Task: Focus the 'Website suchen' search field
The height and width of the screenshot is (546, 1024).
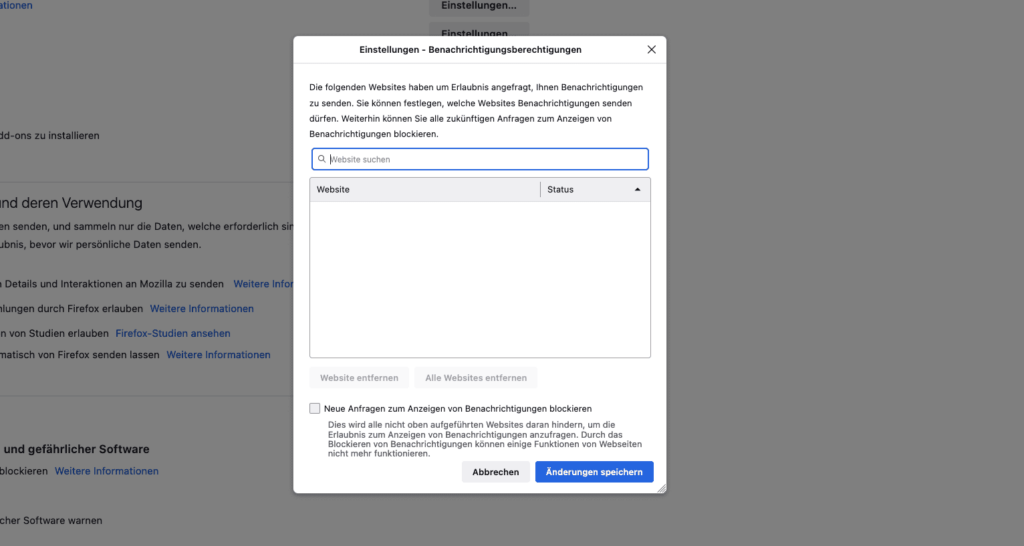Action: click(x=480, y=159)
